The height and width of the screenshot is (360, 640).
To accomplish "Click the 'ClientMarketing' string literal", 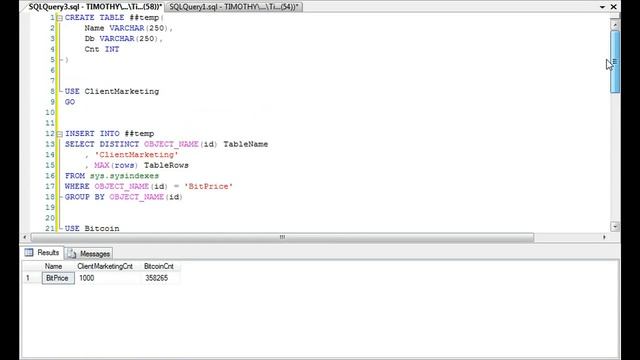I will pos(136,155).
